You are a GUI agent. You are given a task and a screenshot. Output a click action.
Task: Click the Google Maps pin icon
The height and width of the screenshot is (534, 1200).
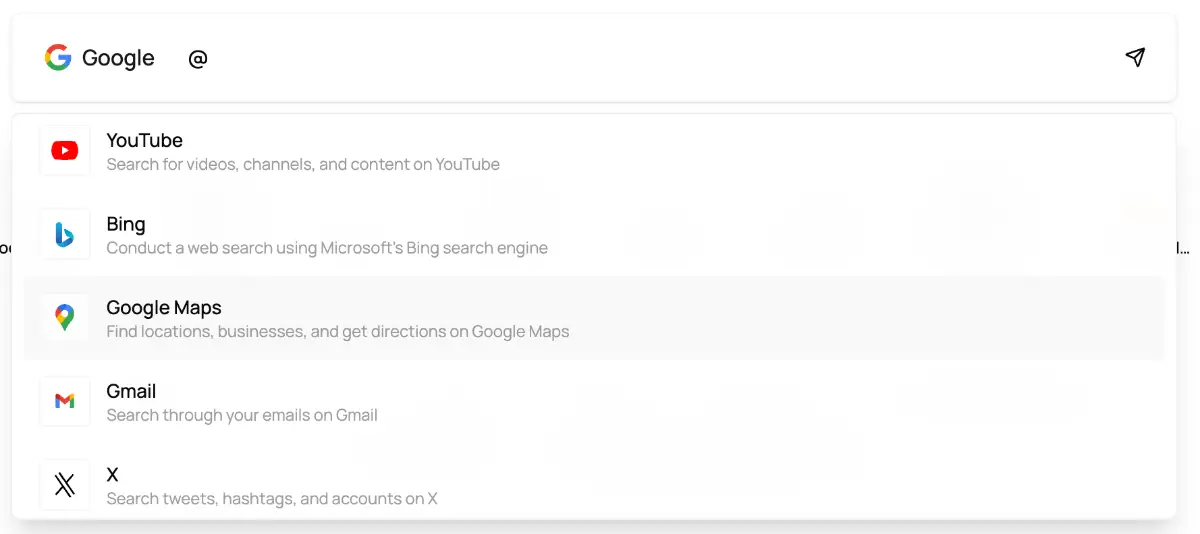pyautogui.click(x=65, y=318)
